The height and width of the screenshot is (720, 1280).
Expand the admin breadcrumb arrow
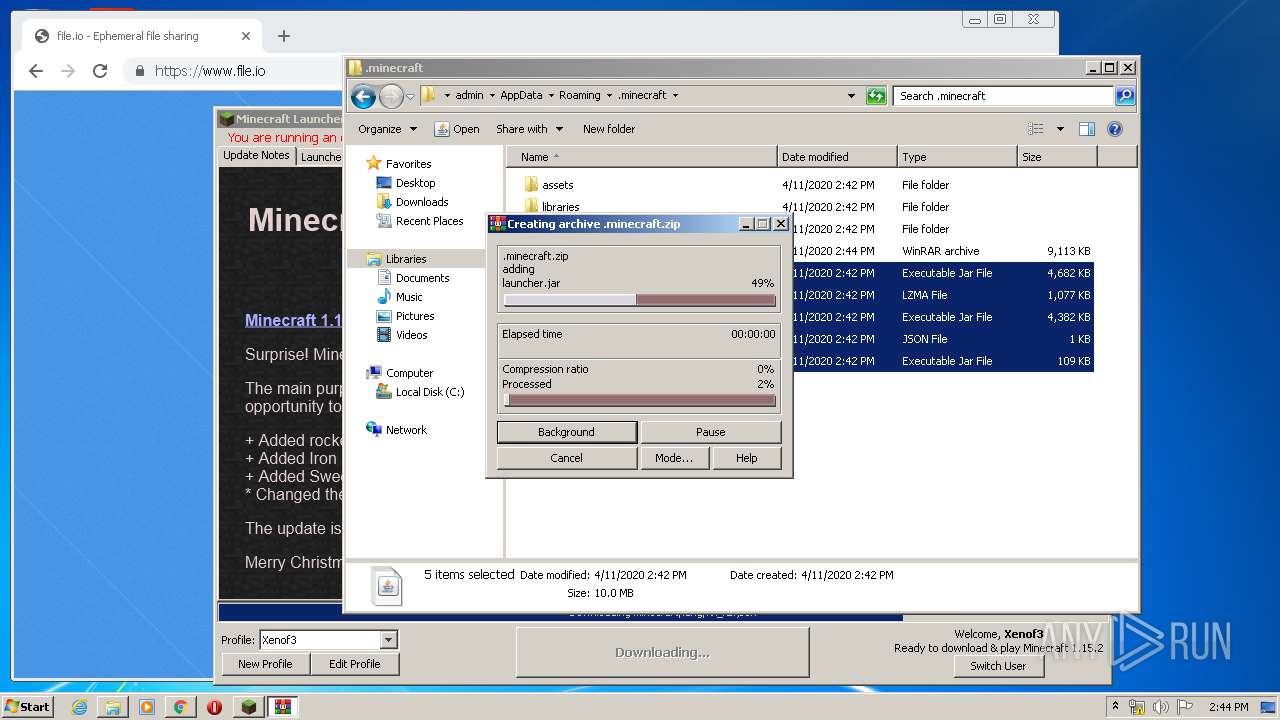(x=492, y=96)
